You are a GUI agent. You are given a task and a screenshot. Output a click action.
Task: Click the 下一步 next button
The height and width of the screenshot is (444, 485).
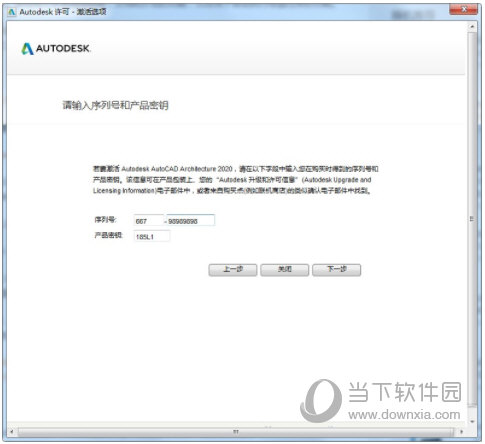coord(337,270)
